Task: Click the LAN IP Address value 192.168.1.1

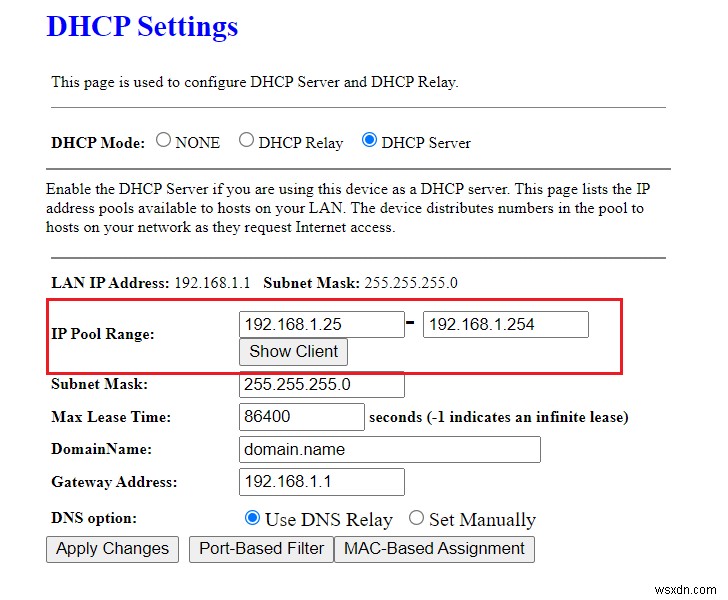Action: [x=212, y=283]
